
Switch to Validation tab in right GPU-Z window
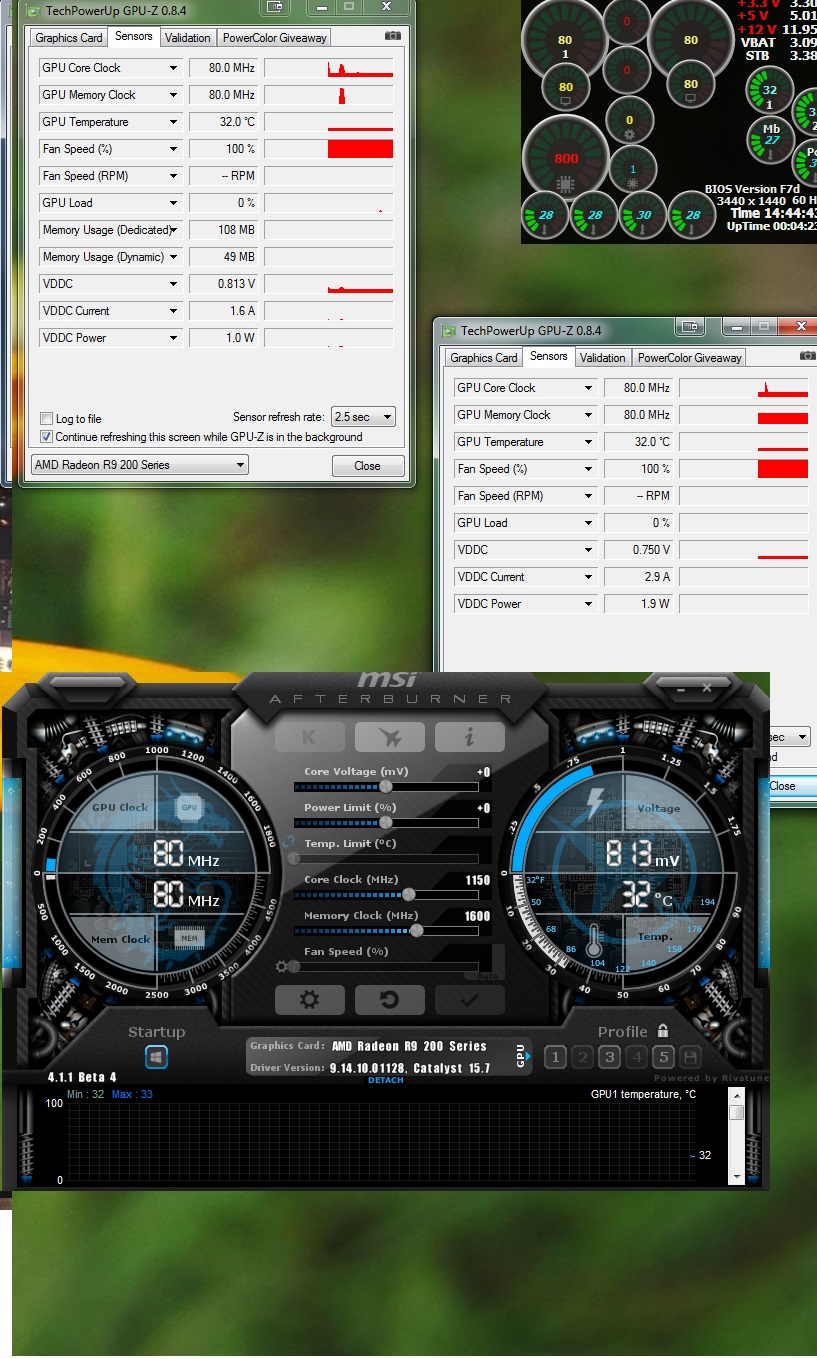pos(603,358)
